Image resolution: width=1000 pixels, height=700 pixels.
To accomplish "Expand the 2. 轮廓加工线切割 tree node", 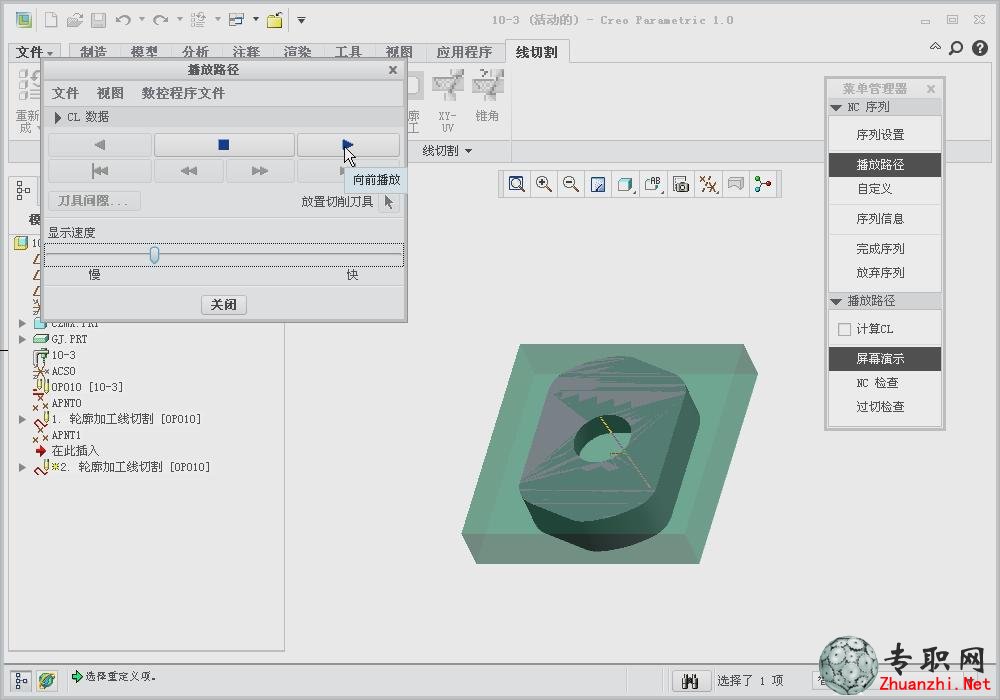I will point(22,467).
